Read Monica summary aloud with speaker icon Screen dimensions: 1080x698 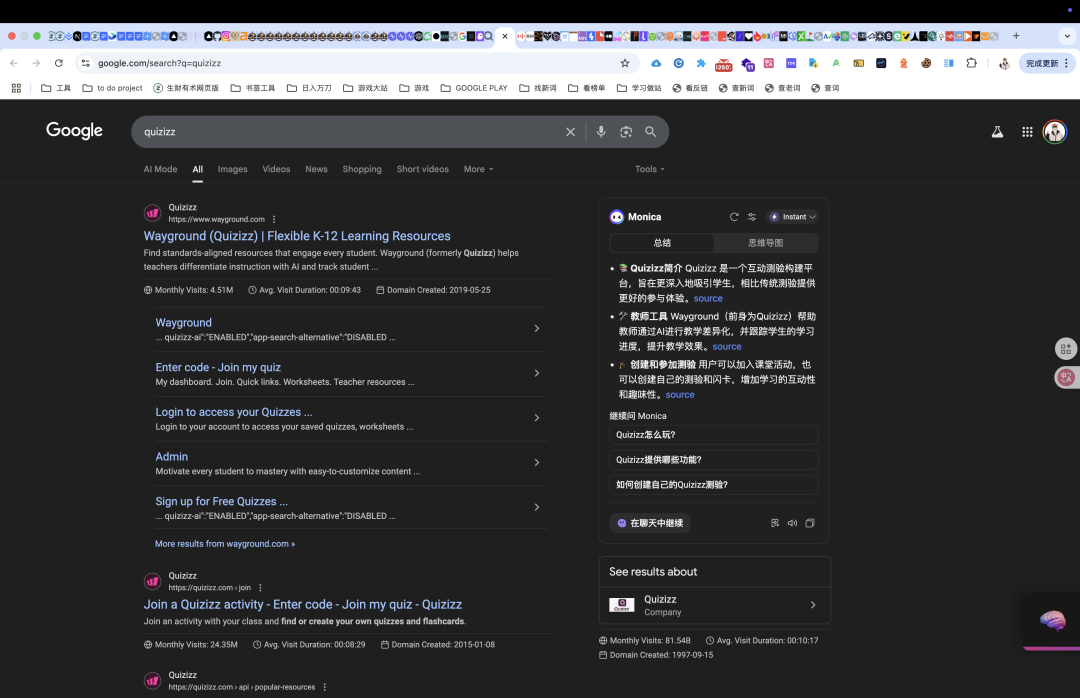click(792, 523)
